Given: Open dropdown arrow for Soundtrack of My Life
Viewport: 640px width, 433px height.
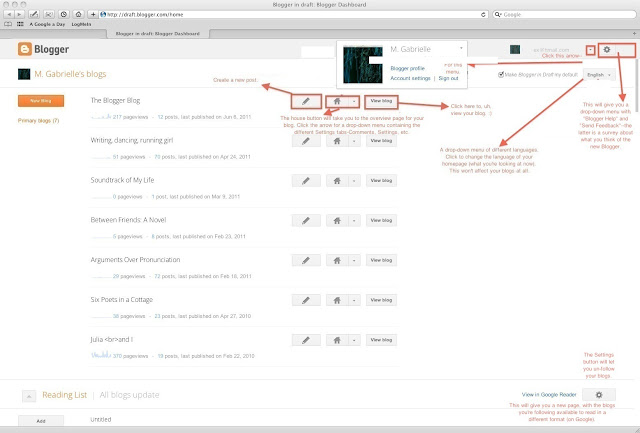Looking at the screenshot, I should pyautogui.click(x=354, y=181).
